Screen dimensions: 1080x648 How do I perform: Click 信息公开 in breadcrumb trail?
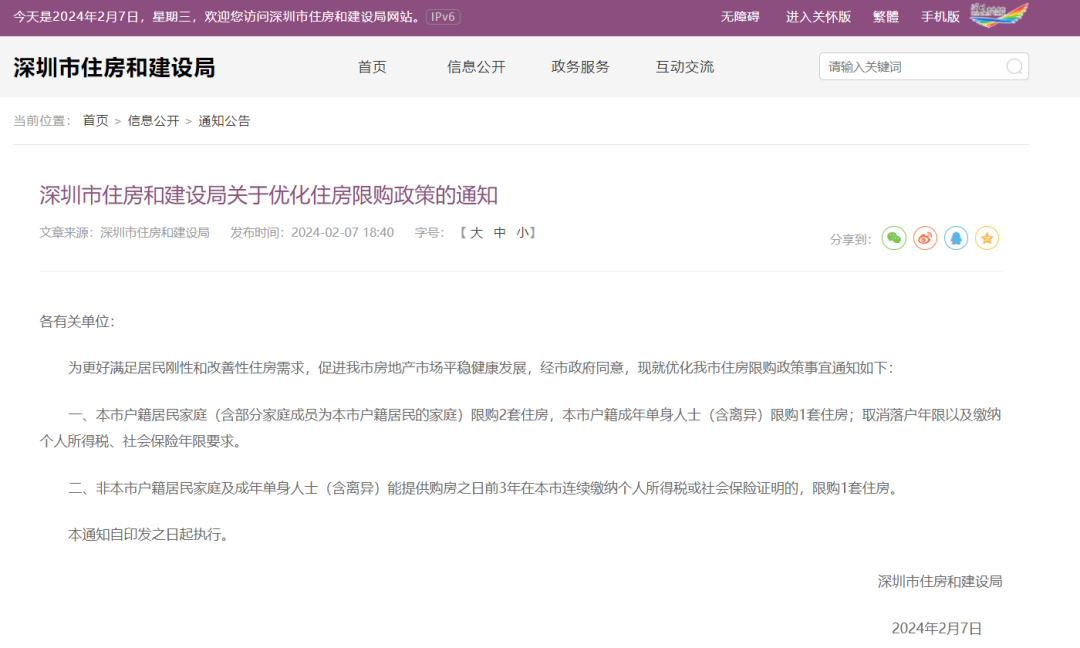(x=153, y=121)
